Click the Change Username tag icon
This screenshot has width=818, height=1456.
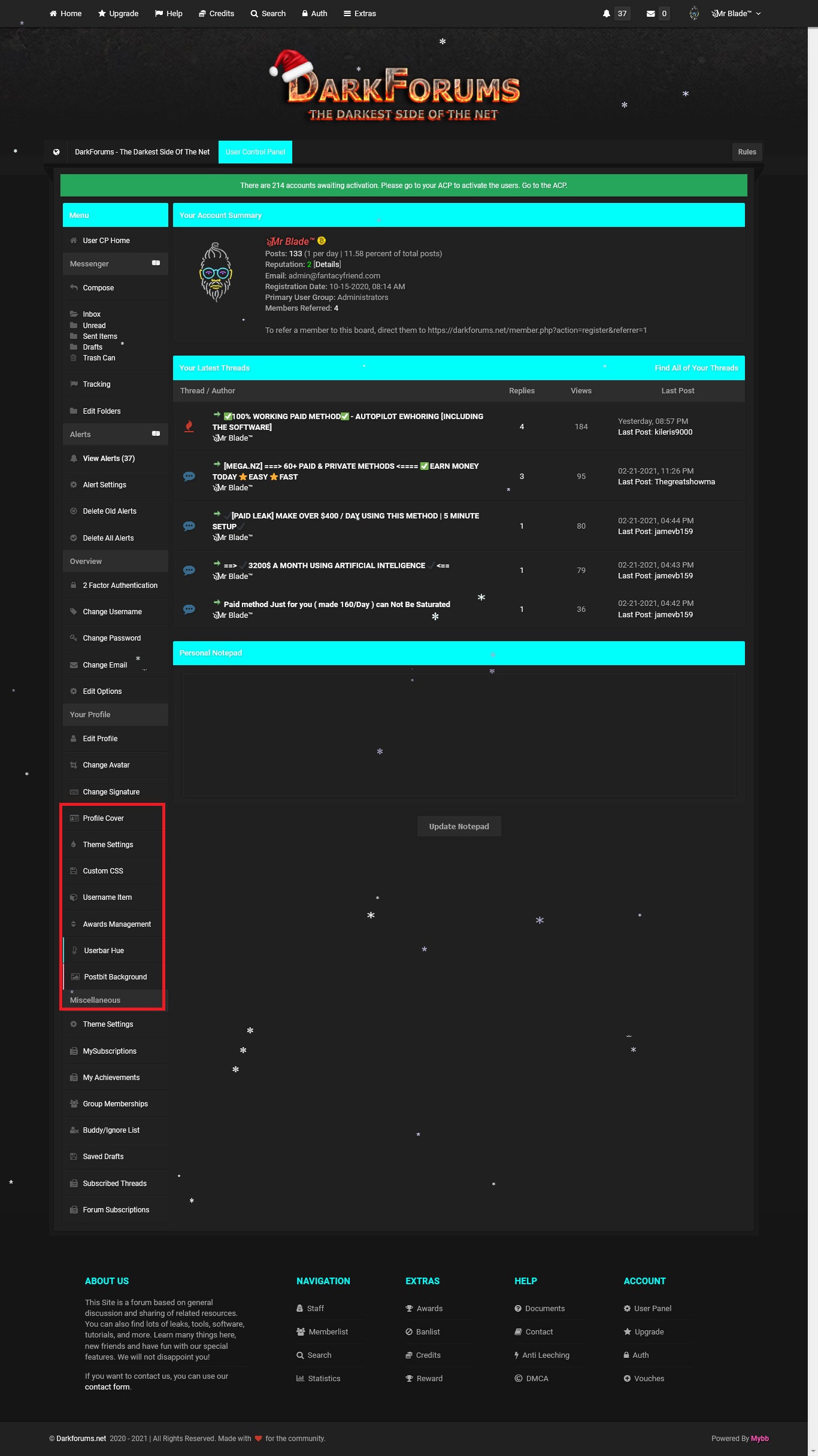point(74,611)
